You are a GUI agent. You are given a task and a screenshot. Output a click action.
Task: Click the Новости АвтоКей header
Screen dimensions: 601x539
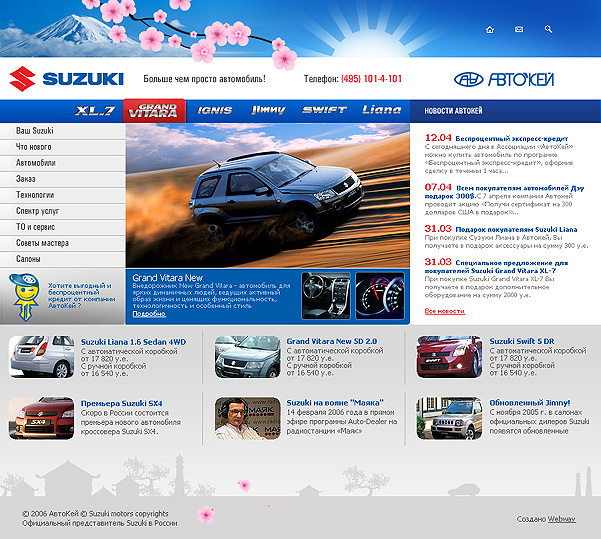coord(453,111)
